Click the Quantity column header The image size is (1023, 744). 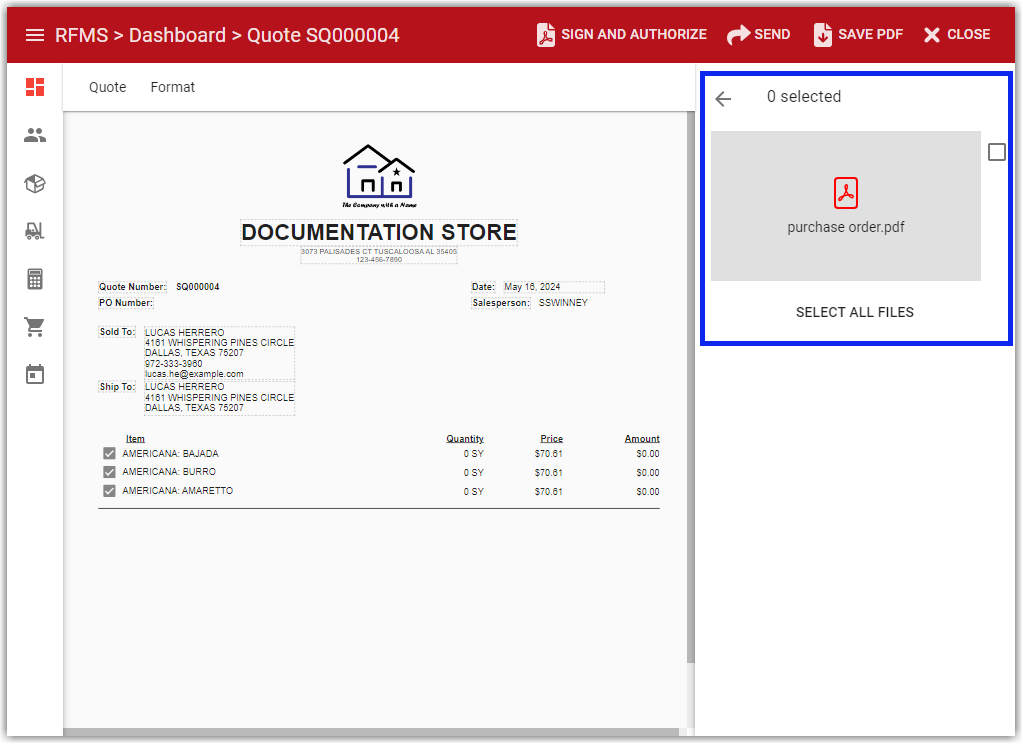coord(465,439)
